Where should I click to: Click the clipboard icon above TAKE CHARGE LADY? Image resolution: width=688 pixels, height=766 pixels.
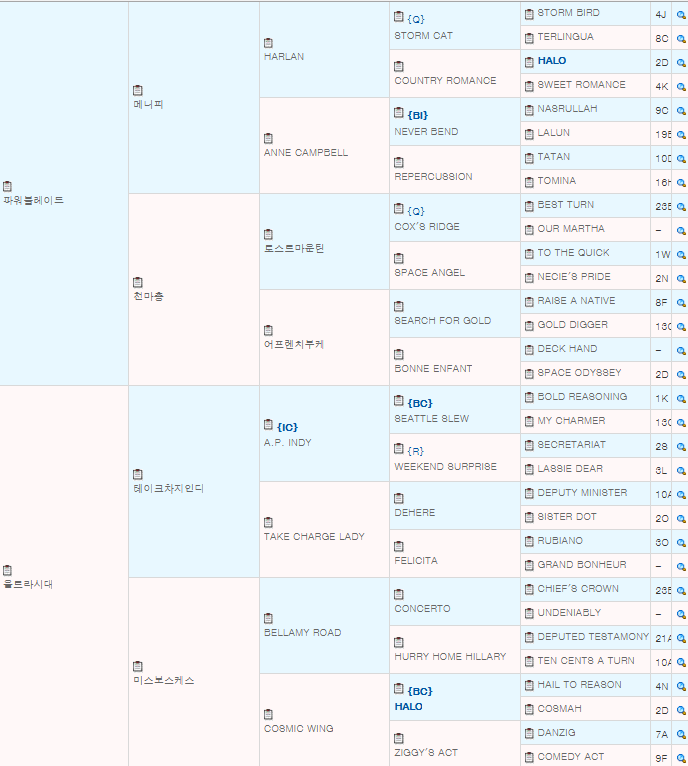268,523
